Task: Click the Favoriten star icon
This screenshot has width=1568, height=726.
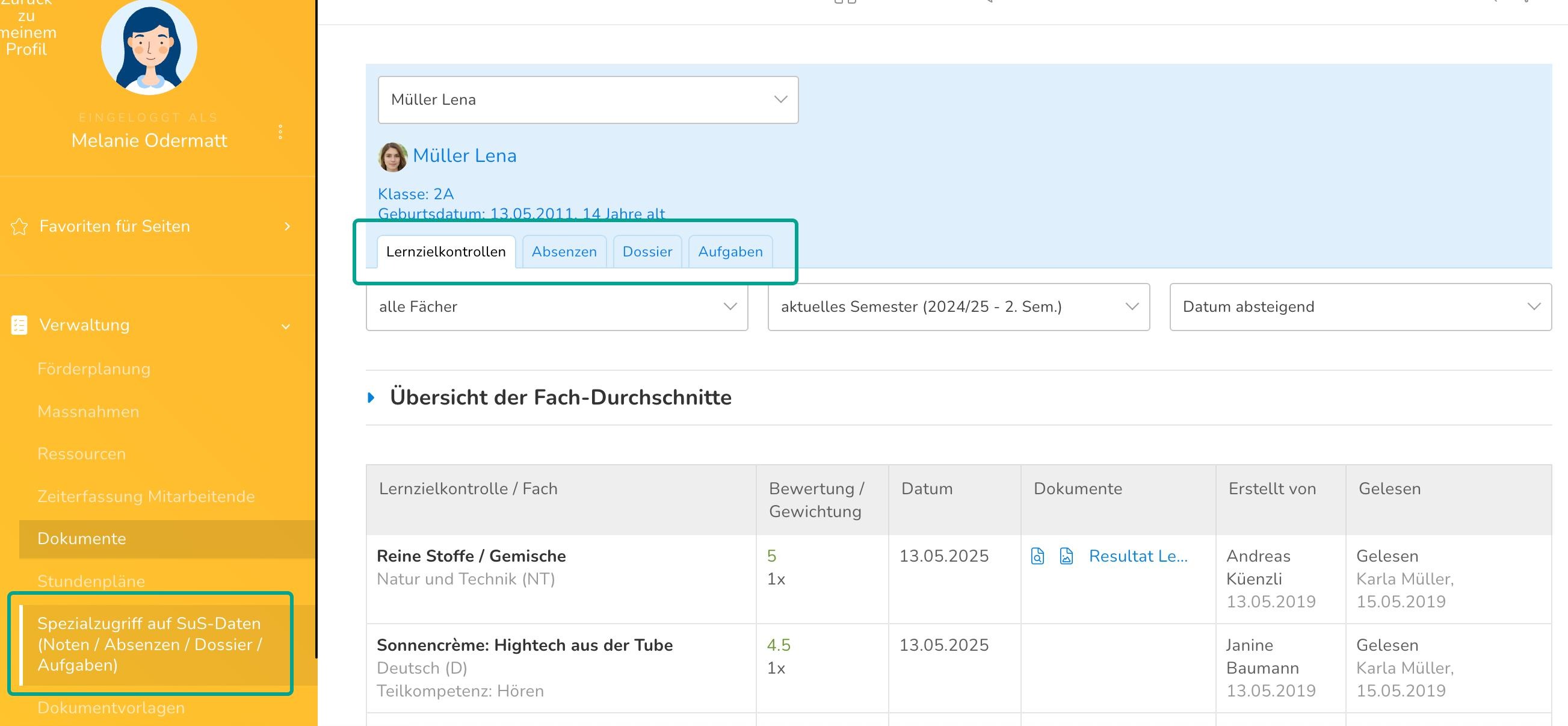Action: pyautogui.click(x=19, y=226)
